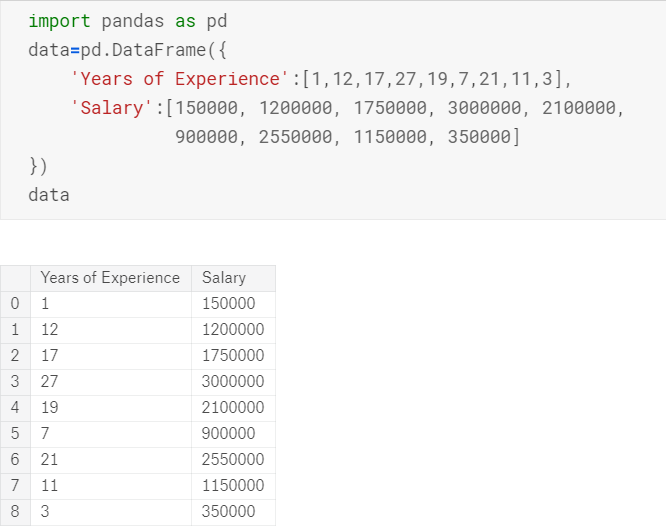The height and width of the screenshot is (527, 666).
Task: Click the 'Salary' string key in code
Action: pos(111,108)
